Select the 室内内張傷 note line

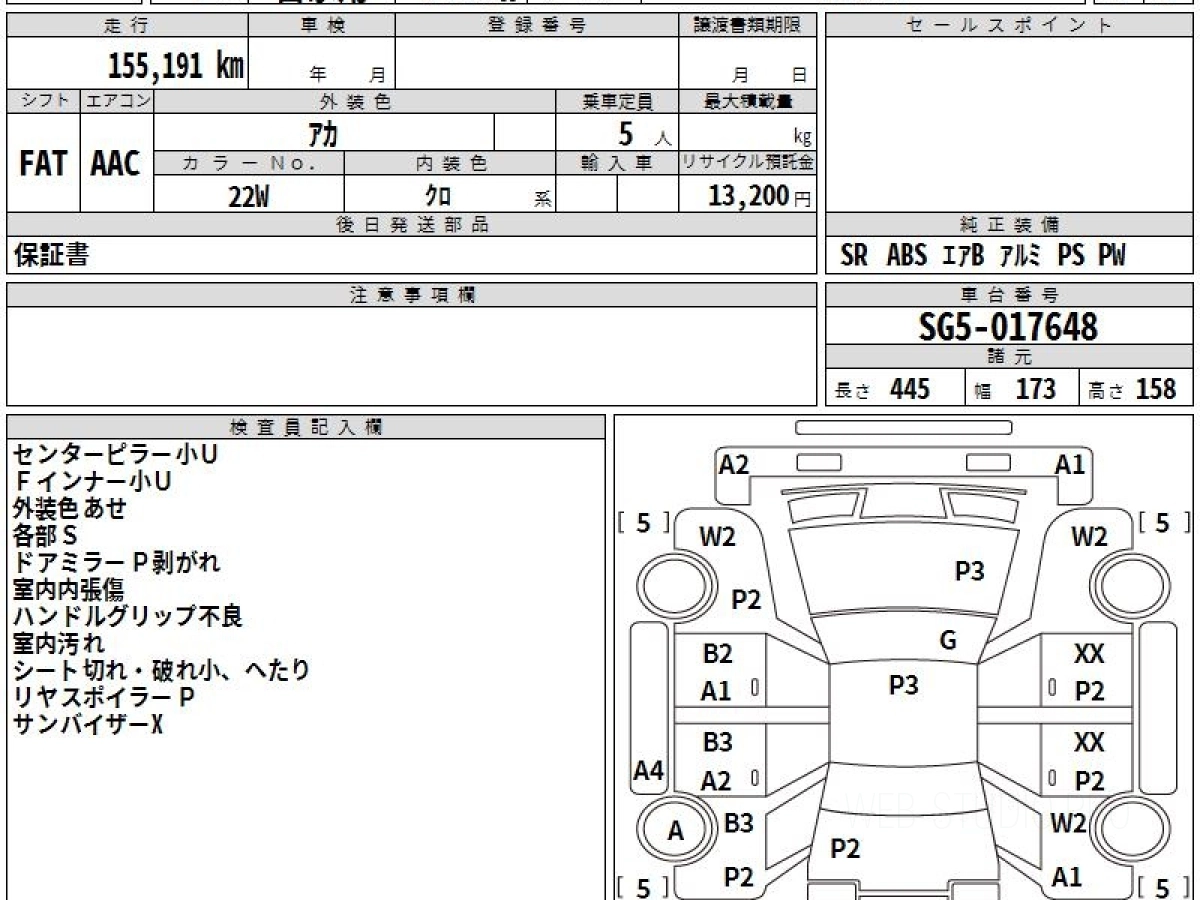pyautogui.click(x=68, y=589)
